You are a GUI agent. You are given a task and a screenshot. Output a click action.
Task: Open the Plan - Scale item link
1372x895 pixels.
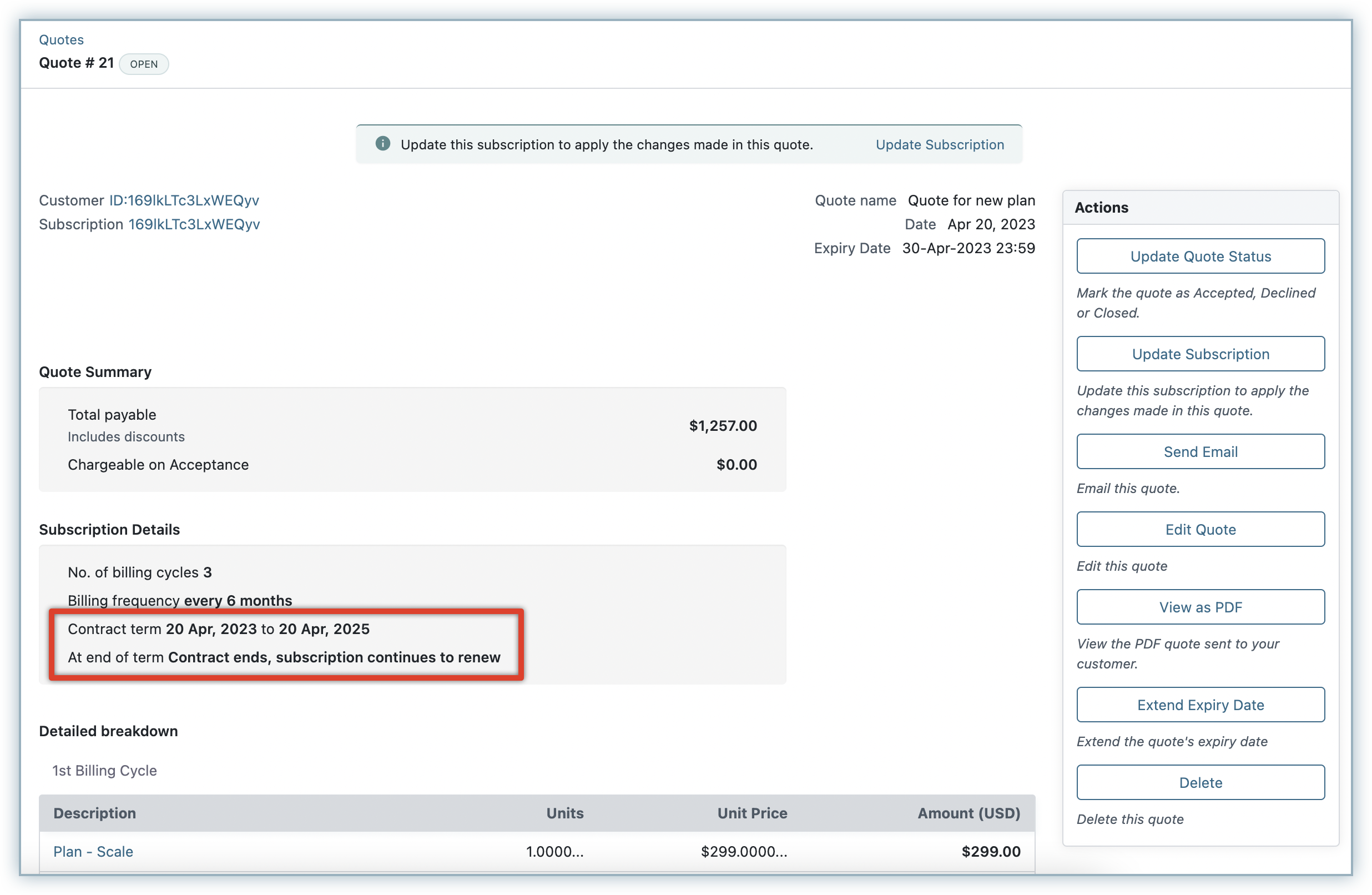click(93, 852)
